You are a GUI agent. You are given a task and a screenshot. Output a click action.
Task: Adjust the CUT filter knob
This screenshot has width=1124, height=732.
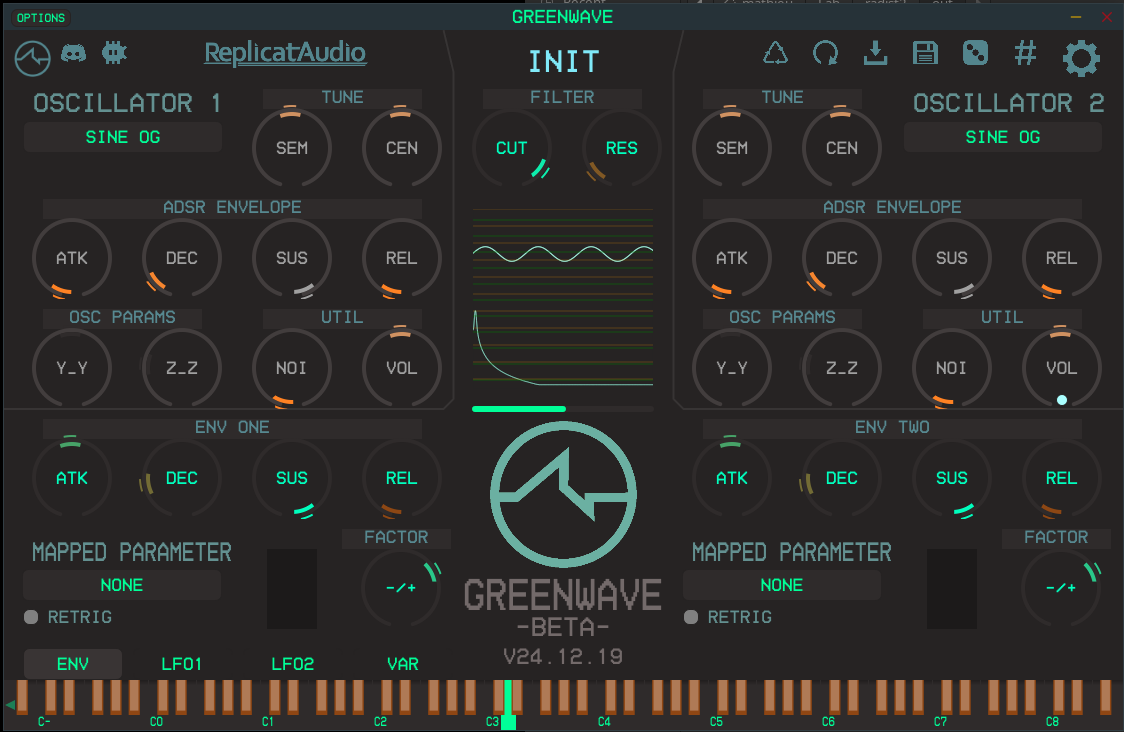[512, 147]
